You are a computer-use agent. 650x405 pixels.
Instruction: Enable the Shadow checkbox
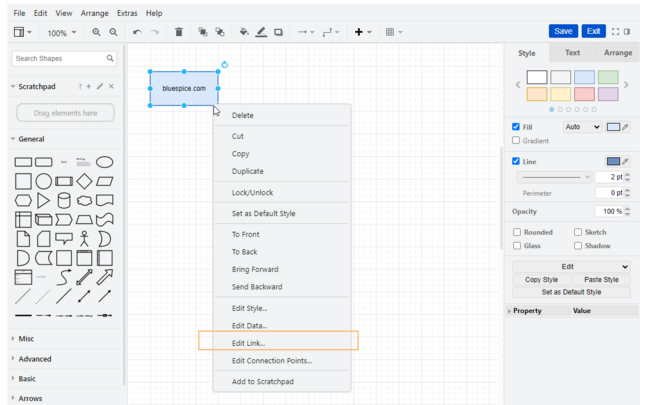click(578, 246)
